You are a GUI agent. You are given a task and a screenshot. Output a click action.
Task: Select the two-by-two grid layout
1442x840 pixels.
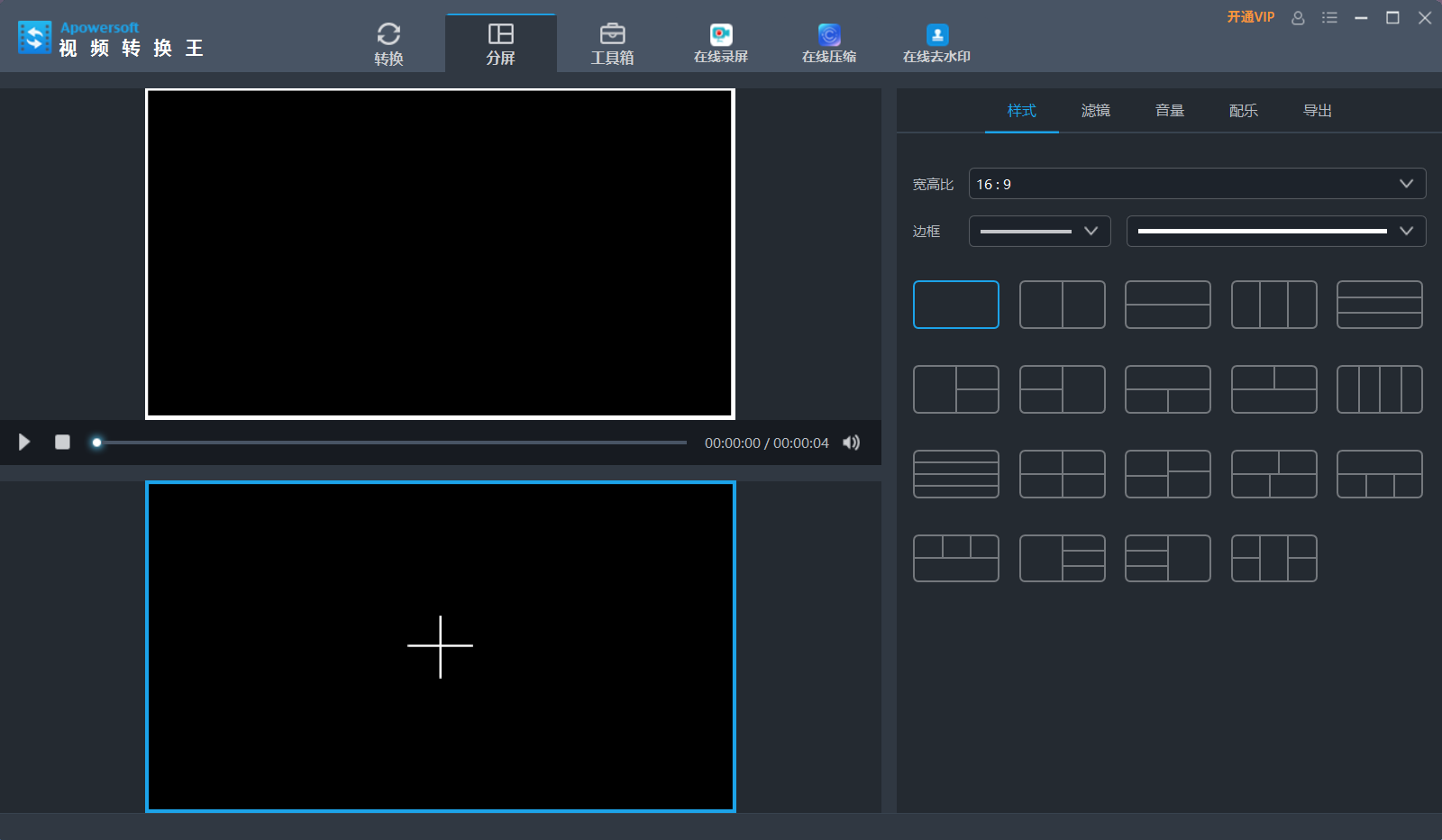[x=1063, y=474]
